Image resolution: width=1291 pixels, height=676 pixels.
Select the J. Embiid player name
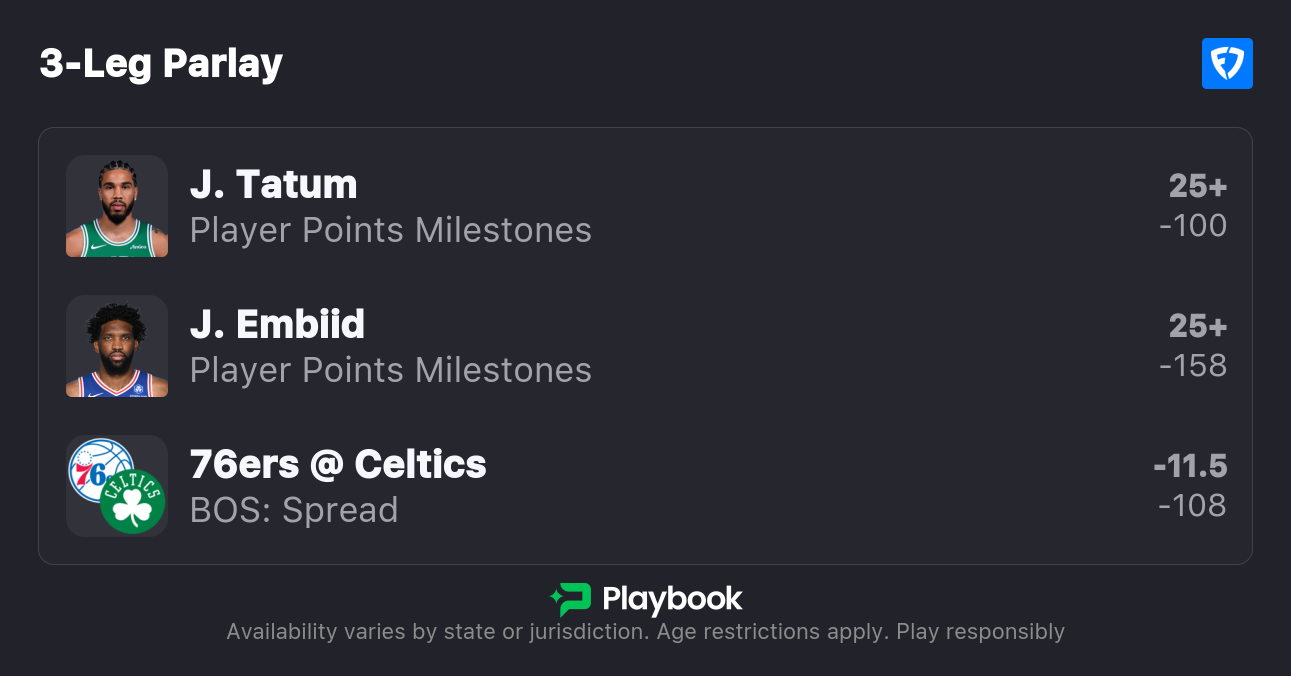pyautogui.click(x=277, y=325)
